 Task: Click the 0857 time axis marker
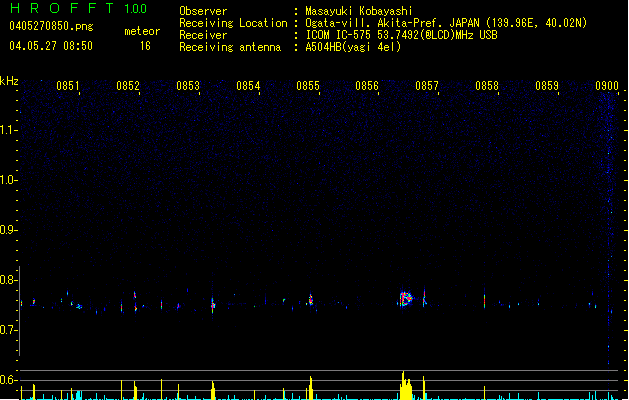pyautogui.click(x=427, y=86)
